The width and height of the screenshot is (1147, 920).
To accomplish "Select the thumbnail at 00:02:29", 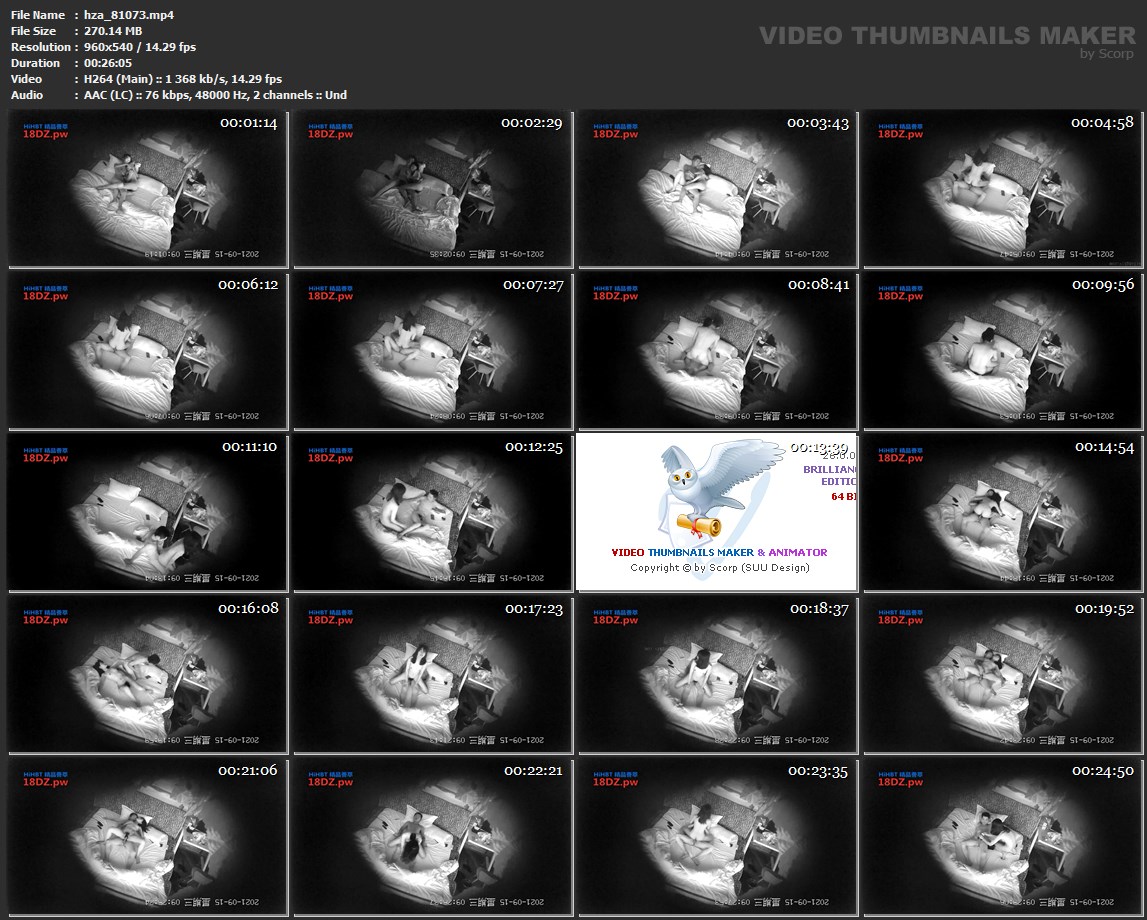I will 432,189.
